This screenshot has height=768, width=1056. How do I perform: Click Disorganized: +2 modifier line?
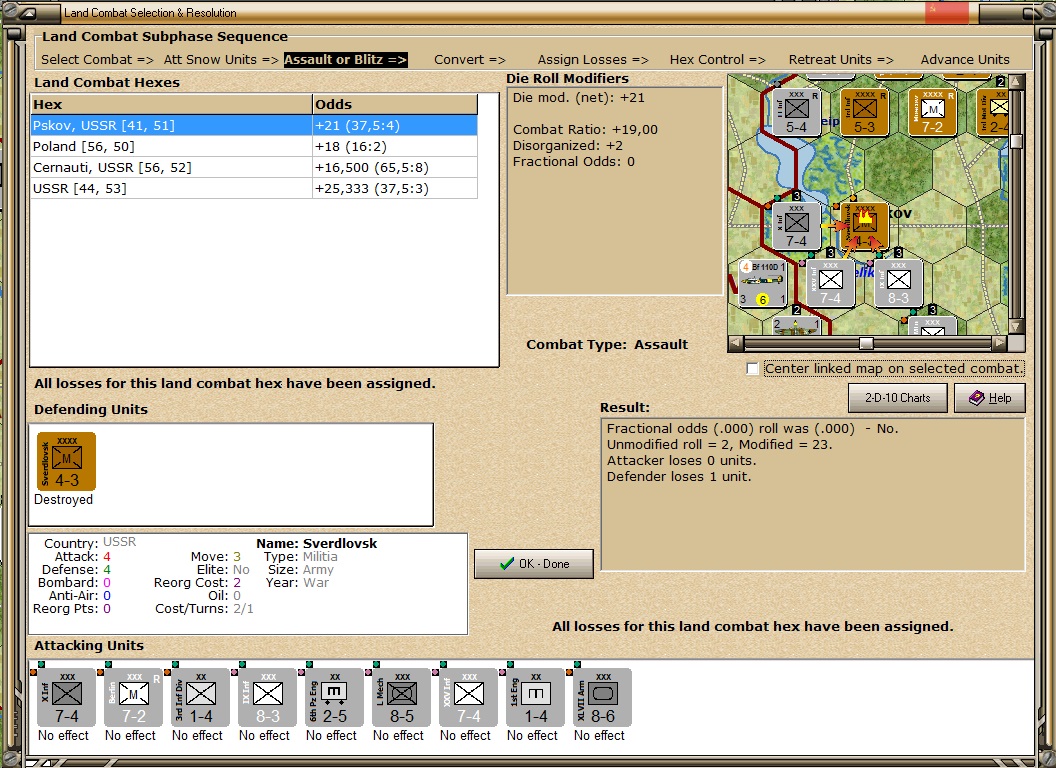tap(568, 146)
